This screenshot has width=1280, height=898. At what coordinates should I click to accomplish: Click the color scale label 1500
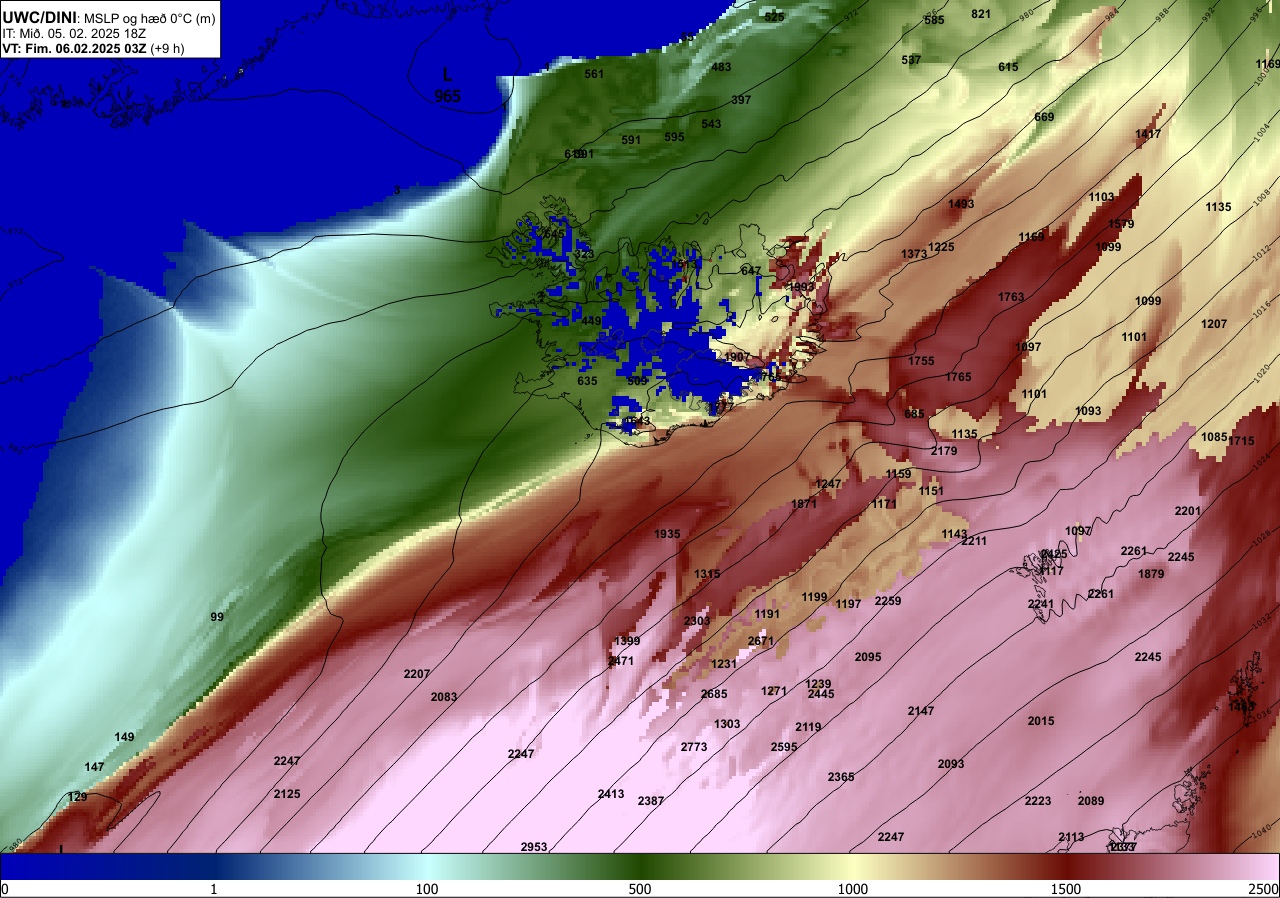tap(1065, 889)
